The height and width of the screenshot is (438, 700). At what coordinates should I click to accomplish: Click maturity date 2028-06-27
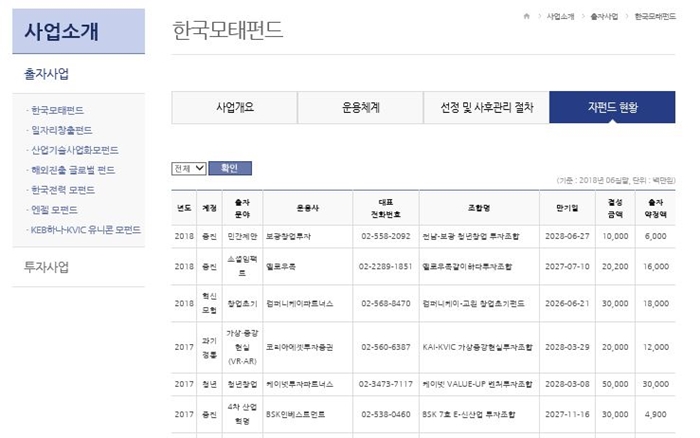tap(567, 236)
